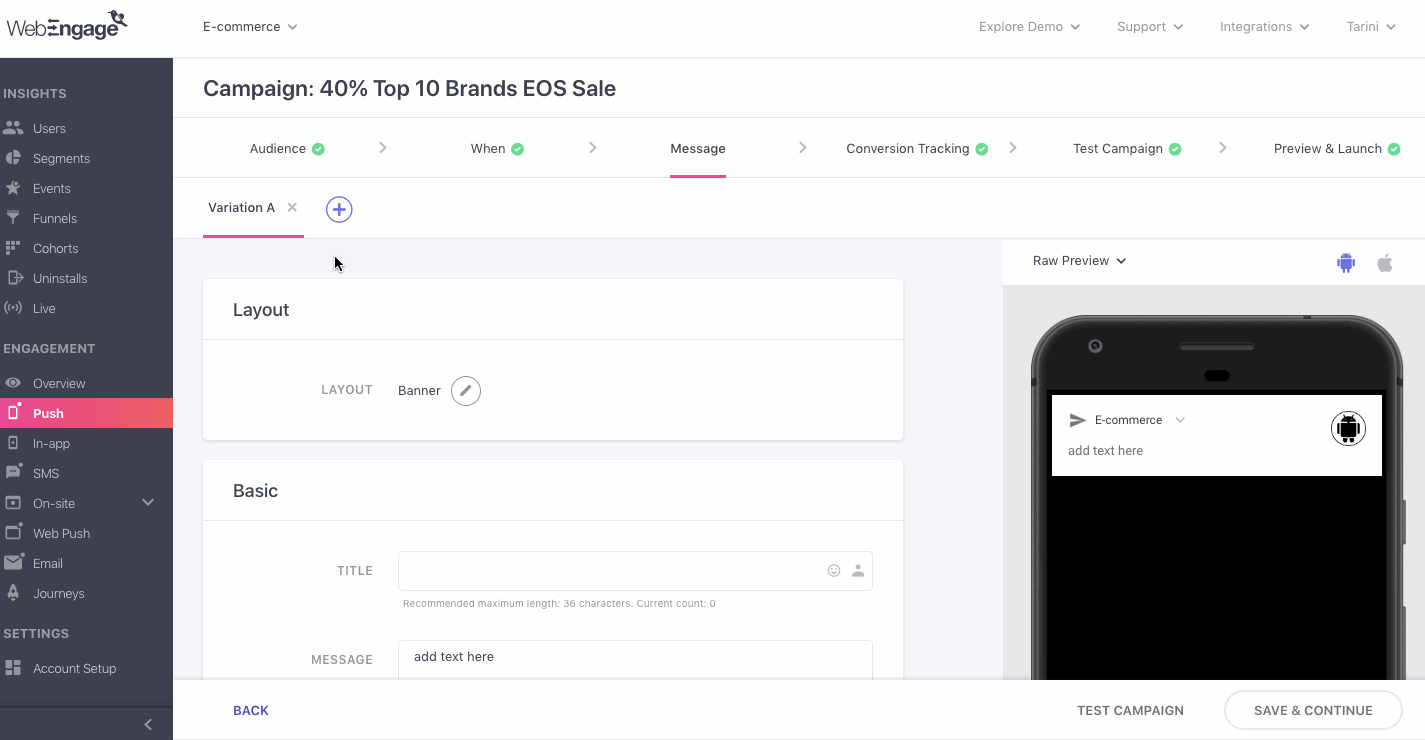The height and width of the screenshot is (740, 1425).
Task: Select the Message step
Action: pos(698,149)
